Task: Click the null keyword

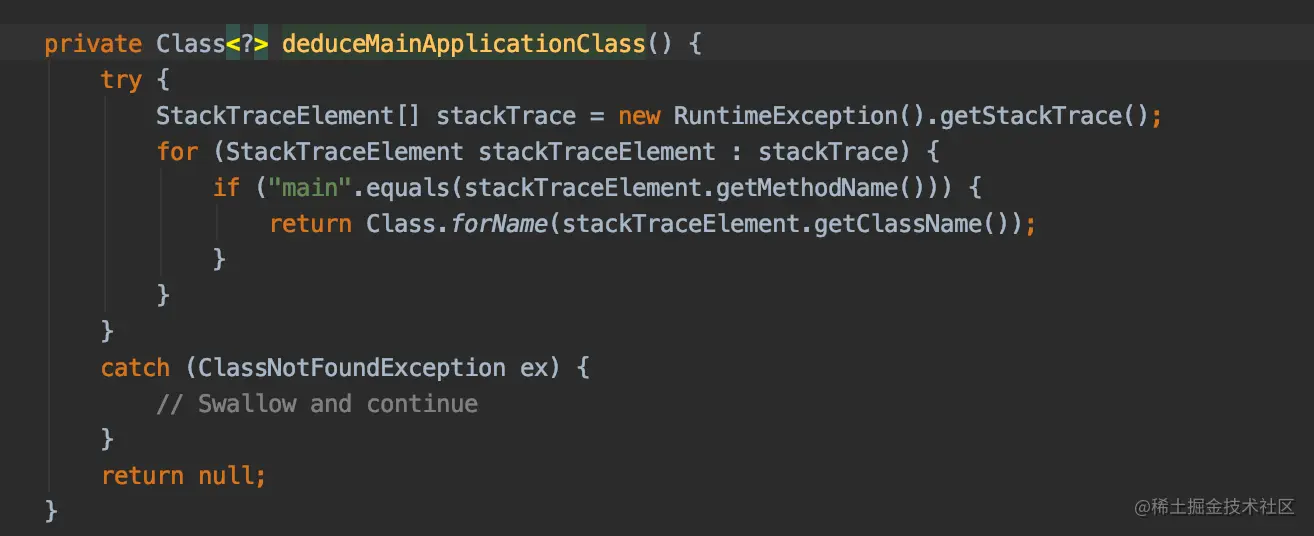Action: (x=226, y=476)
